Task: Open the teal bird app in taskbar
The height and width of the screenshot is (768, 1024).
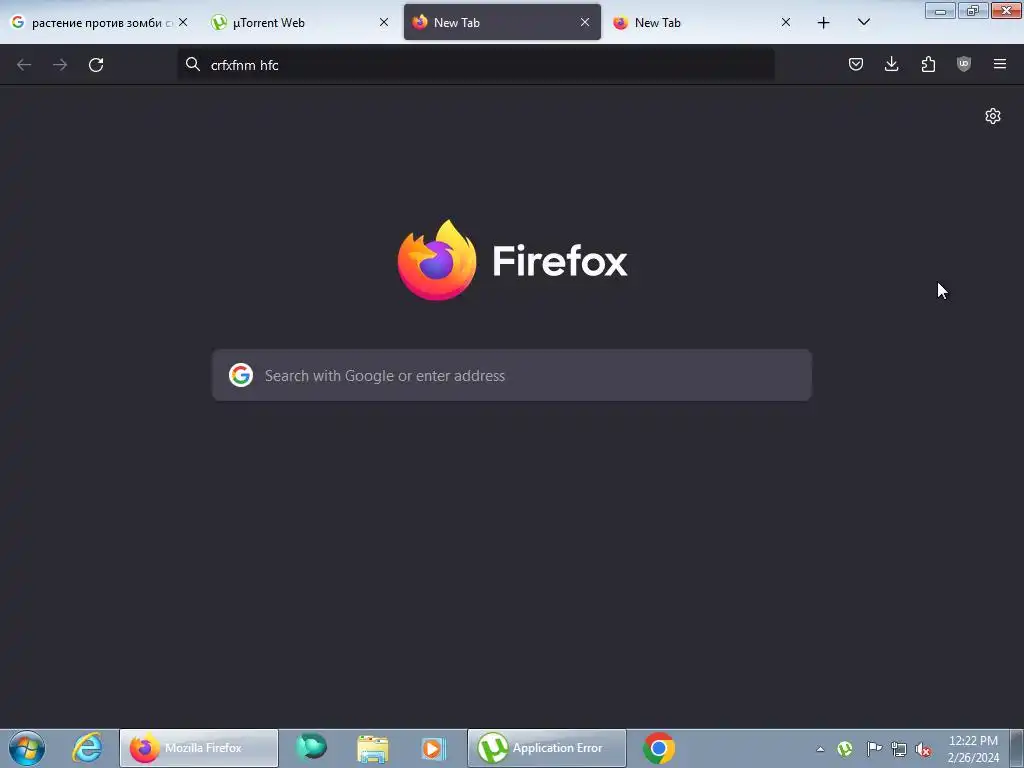Action: point(311,748)
